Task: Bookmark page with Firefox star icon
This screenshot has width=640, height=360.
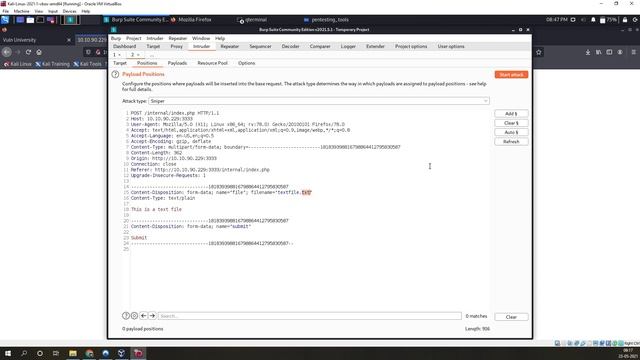Action: click(x=539, y=52)
